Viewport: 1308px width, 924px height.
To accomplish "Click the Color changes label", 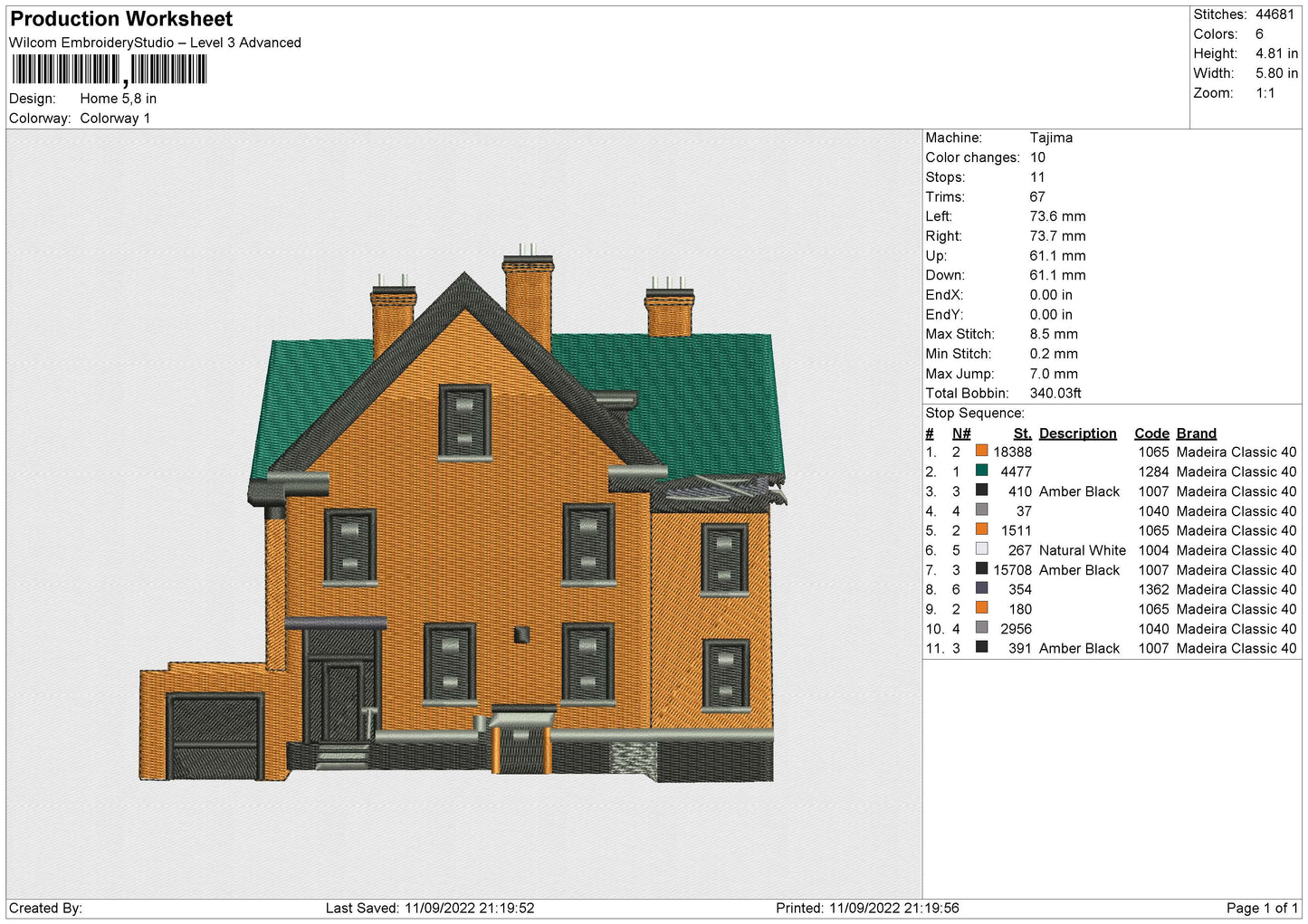I will [972, 157].
